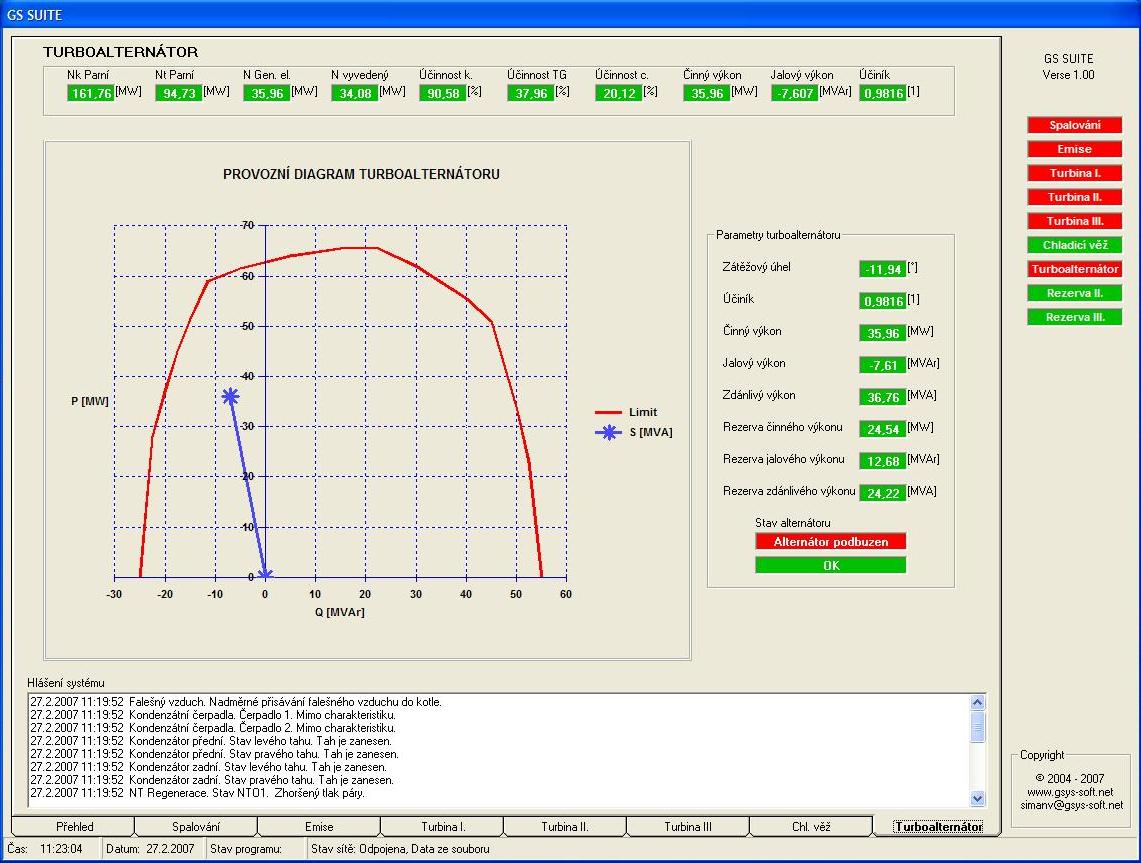Screen dimensions: 1141x863
Task: Switch to the Přehled tab
Action: (x=73, y=827)
